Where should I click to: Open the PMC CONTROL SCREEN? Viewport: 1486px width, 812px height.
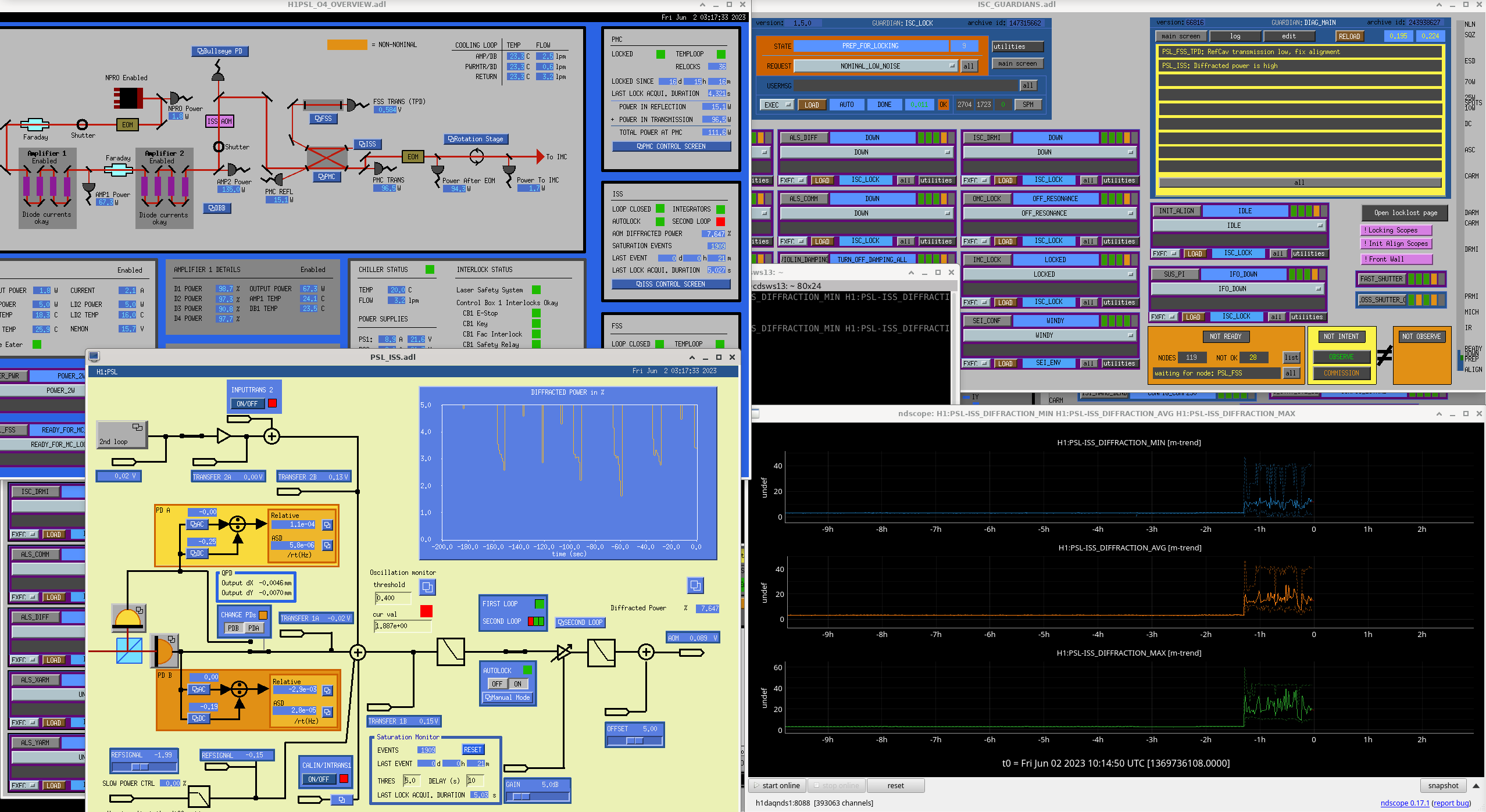[671, 146]
